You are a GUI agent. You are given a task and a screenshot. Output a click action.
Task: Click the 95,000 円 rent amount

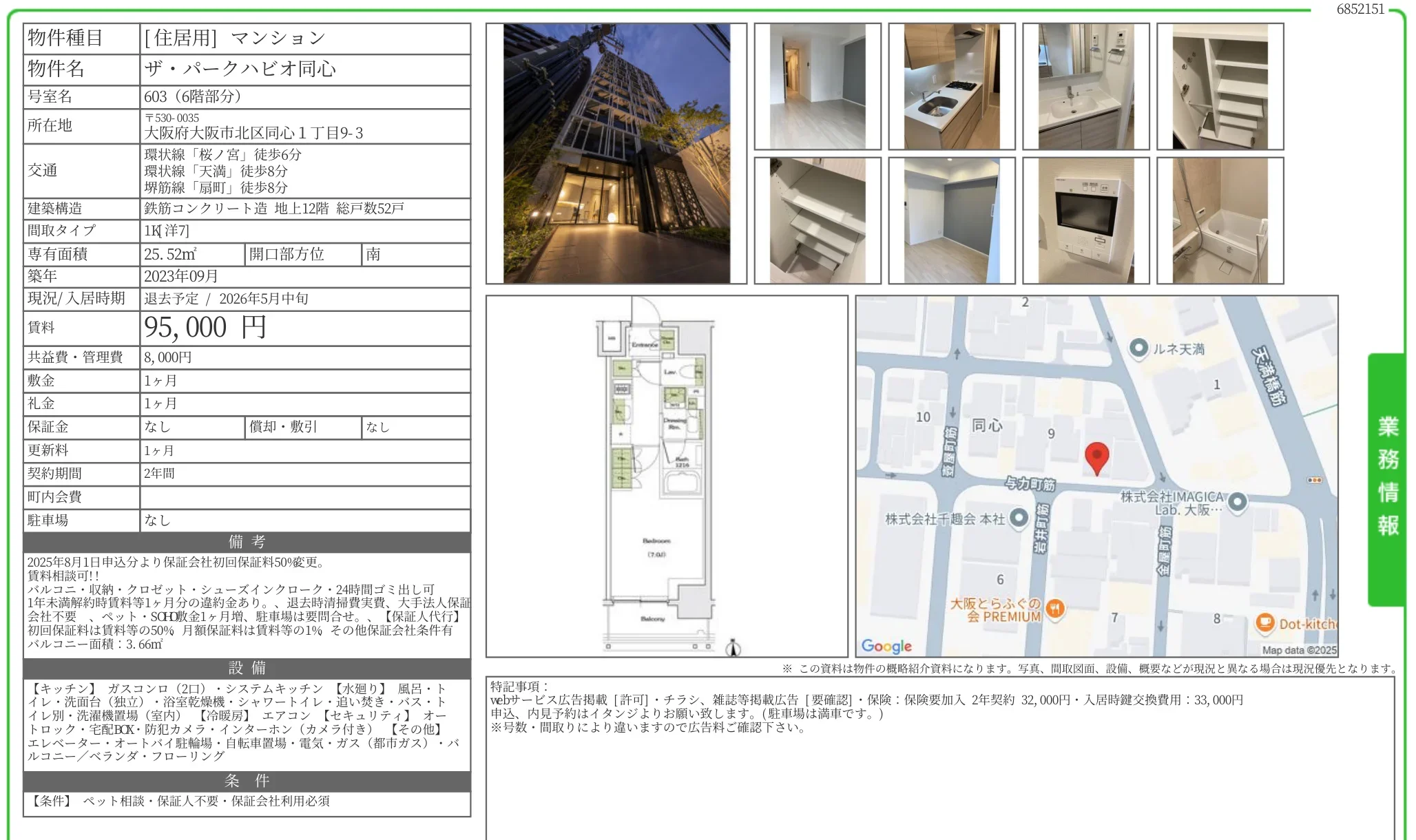point(205,328)
